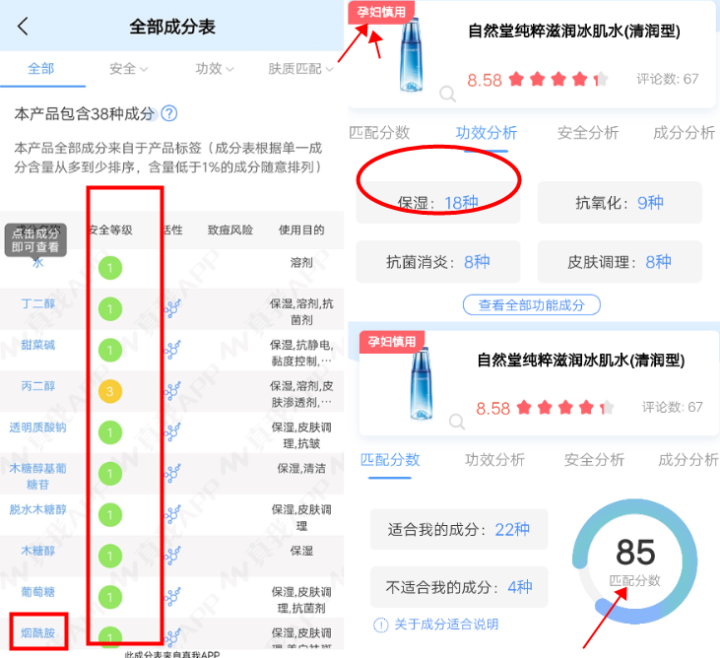Switch to the 安全分析 tab in upper card
Screen dimensions: 720x658
coord(588,133)
